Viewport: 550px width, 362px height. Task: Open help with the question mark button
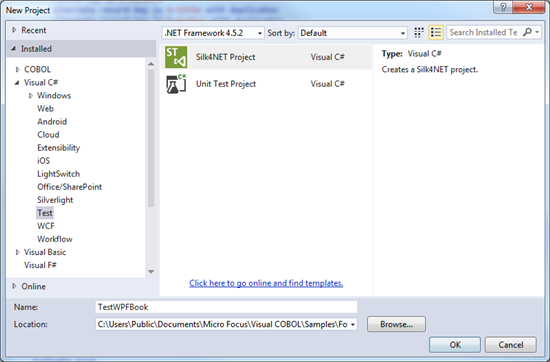point(503,7)
